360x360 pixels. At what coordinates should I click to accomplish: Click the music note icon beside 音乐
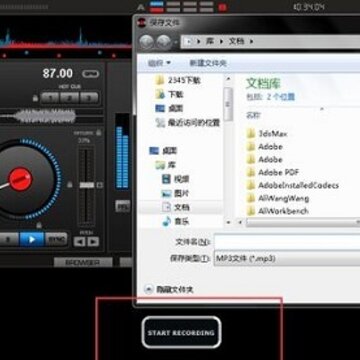pos(166,221)
